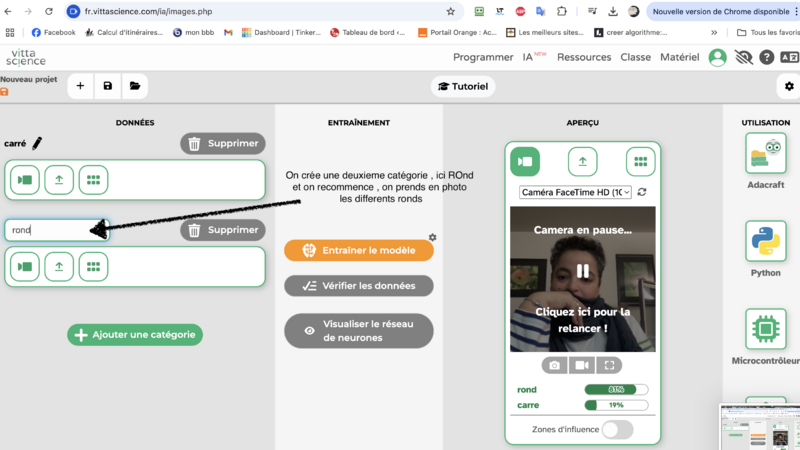Open the Caméra FaceTime HD dropdown
Image resolution: width=800 pixels, height=450 pixels.
click(x=575, y=192)
